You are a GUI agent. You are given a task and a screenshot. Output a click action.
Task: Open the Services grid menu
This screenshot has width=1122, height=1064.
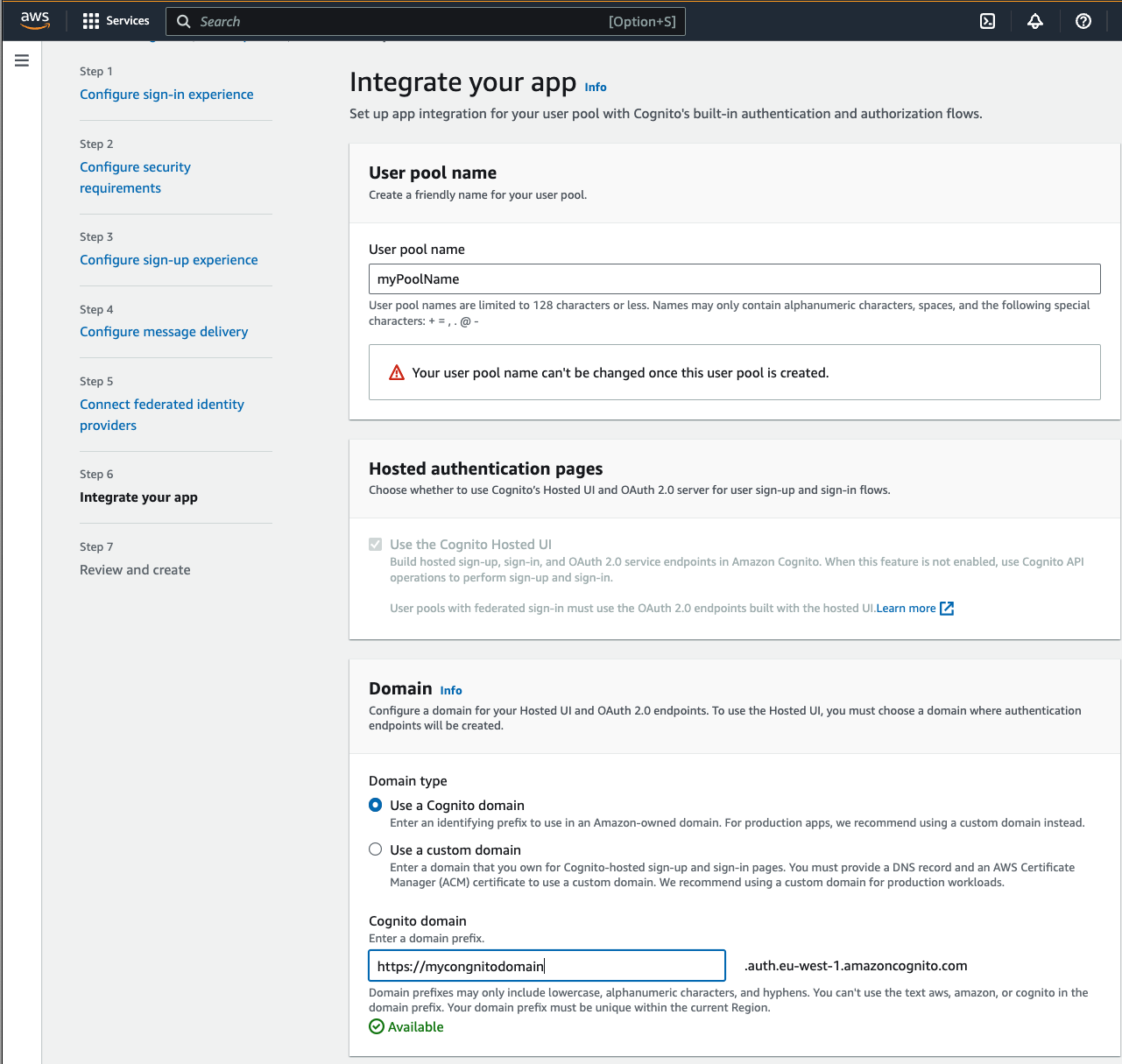[x=91, y=21]
